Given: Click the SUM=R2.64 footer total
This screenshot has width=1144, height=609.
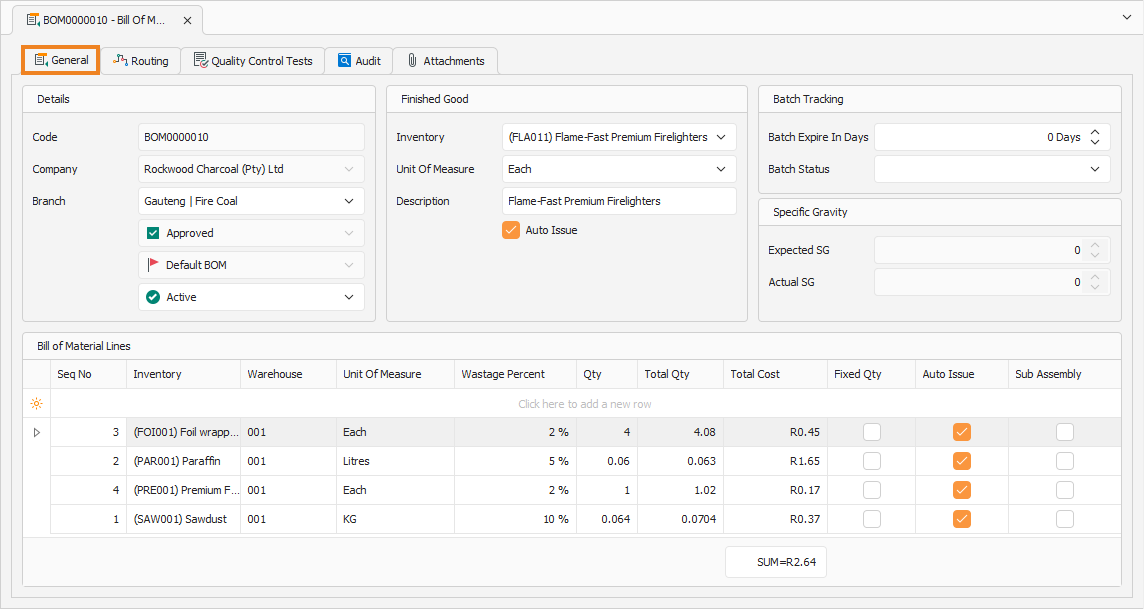Looking at the screenshot, I should tap(776, 562).
